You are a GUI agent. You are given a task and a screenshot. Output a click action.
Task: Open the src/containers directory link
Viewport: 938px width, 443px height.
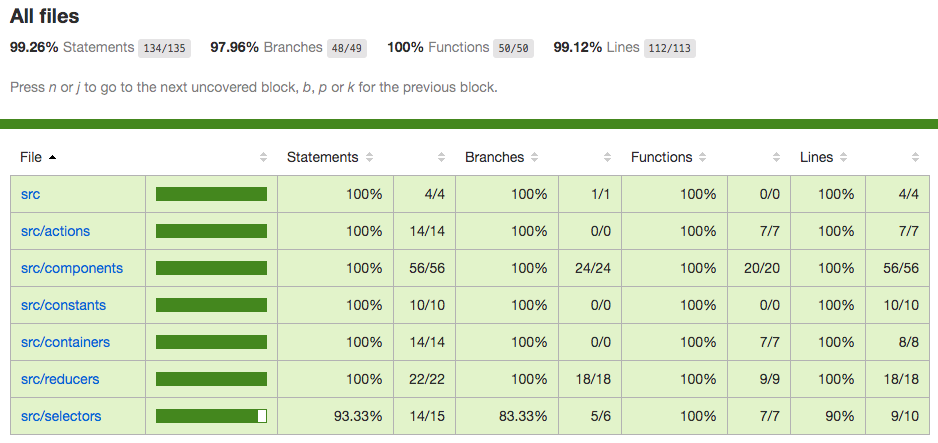click(x=65, y=343)
